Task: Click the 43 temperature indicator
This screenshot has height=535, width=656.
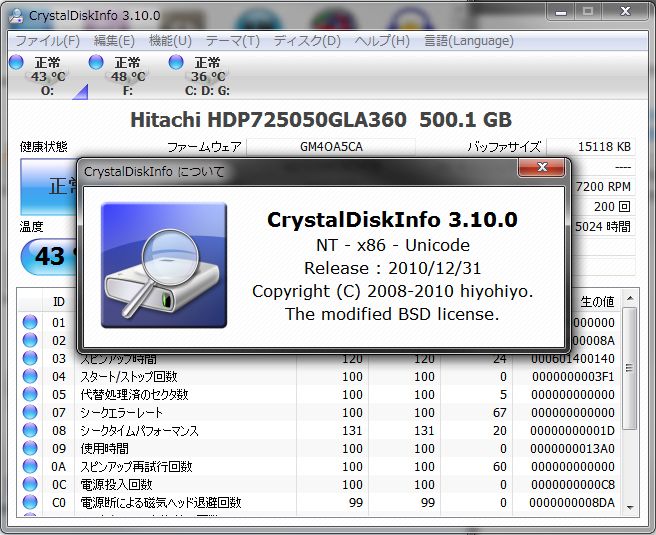Action: pyautogui.click(x=49, y=256)
